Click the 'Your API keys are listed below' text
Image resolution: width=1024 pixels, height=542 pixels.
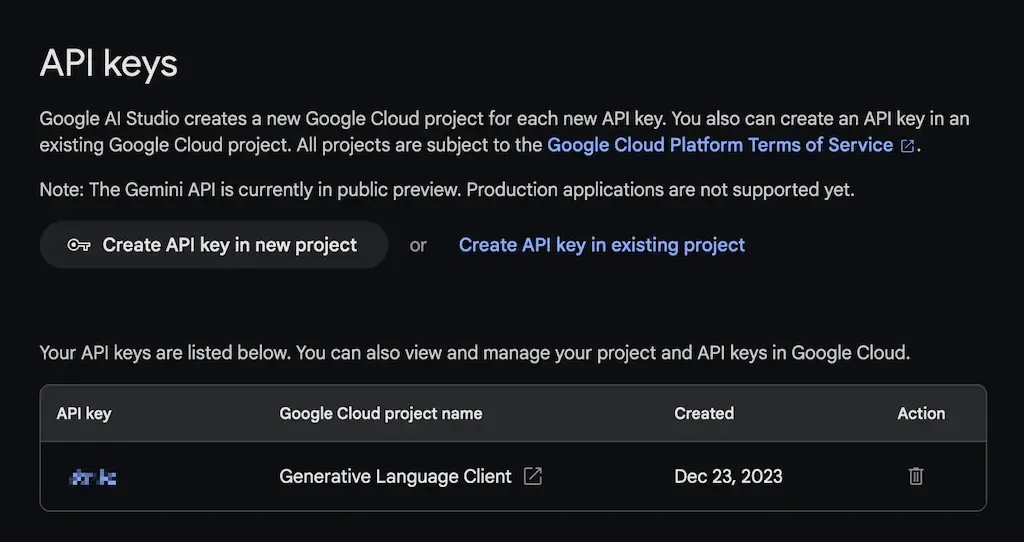point(475,353)
